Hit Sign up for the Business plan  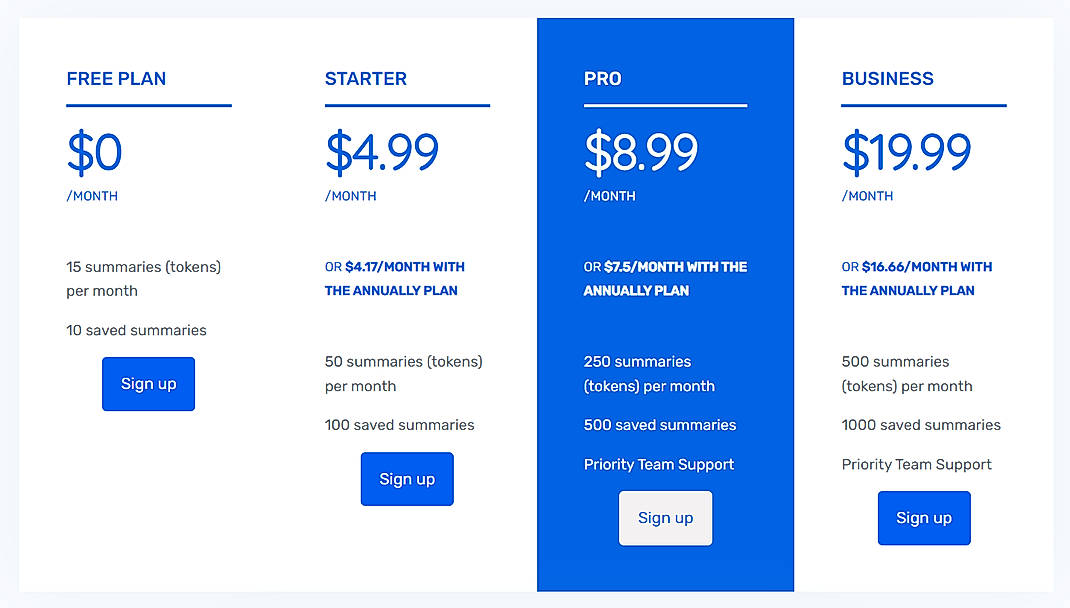point(923,518)
